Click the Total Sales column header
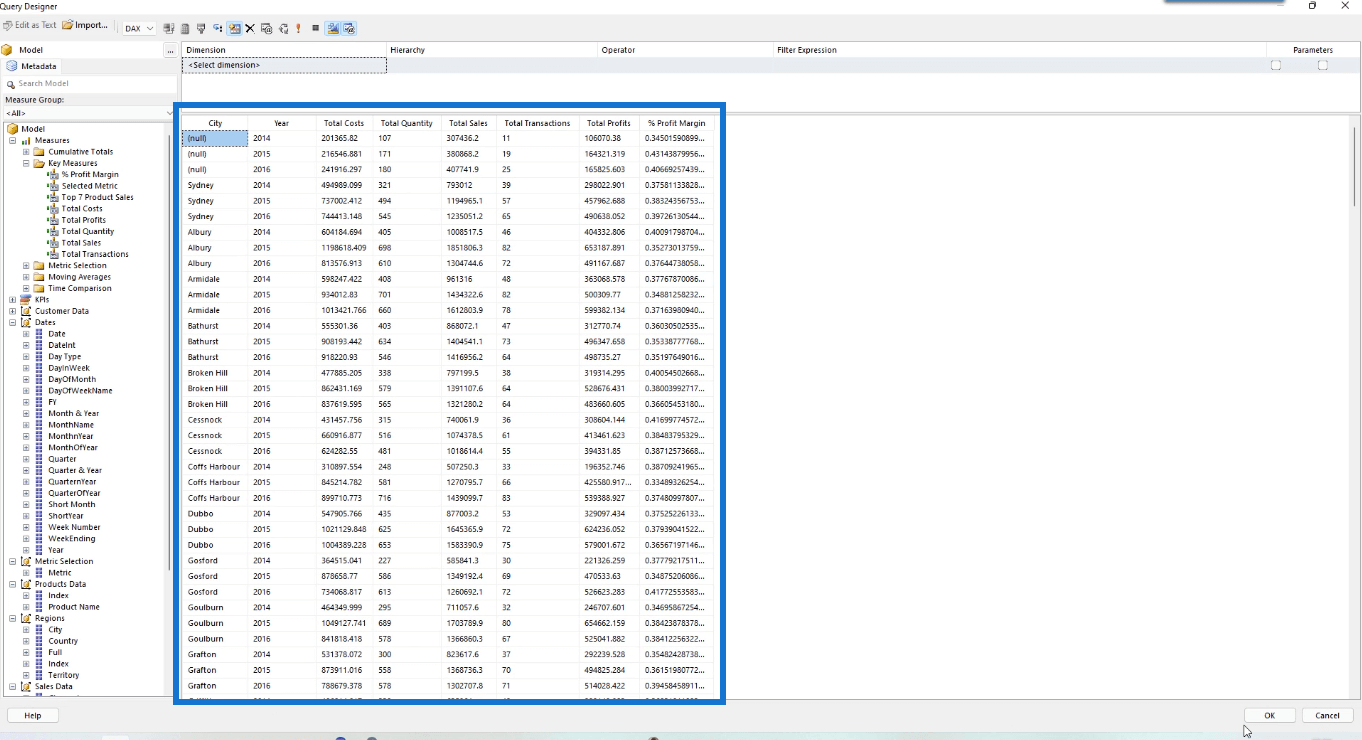This screenshot has width=1362, height=740. (x=468, y=123)
